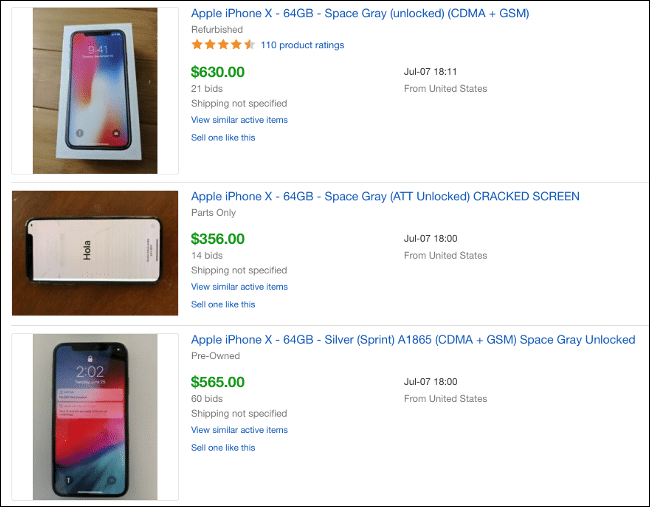Click the pre-owned iPhone showing 2:02 thumbnail

pyautogui.click(x=95, y=417)
